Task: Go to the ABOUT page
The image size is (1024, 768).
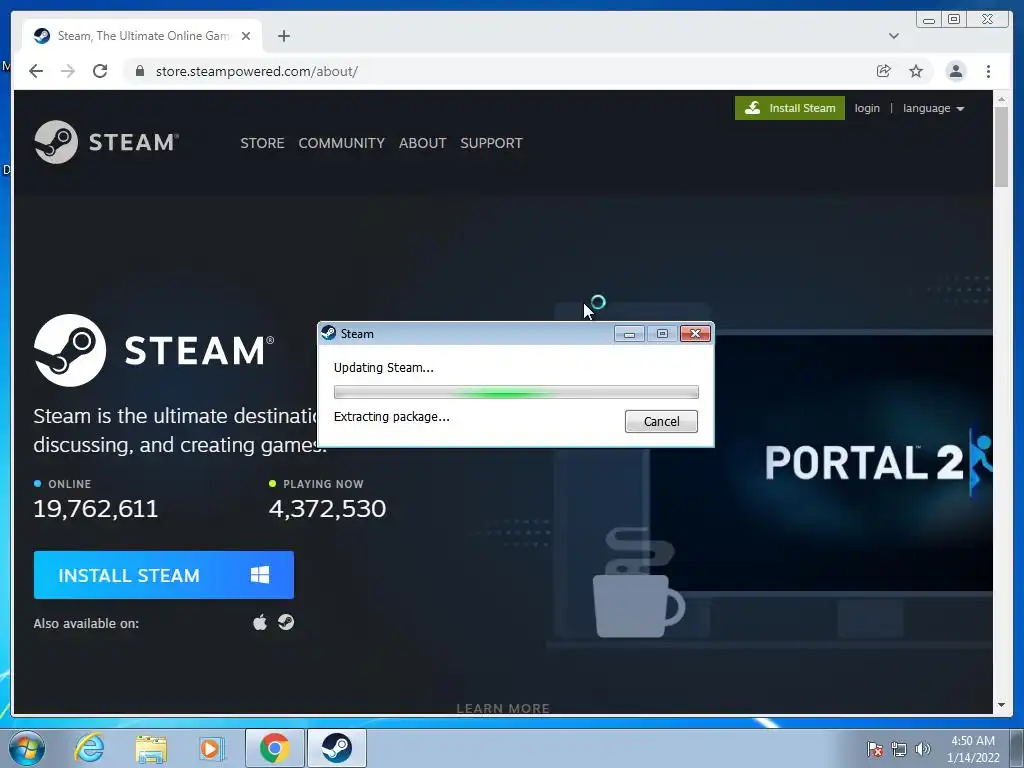Action: coord(423,143)
